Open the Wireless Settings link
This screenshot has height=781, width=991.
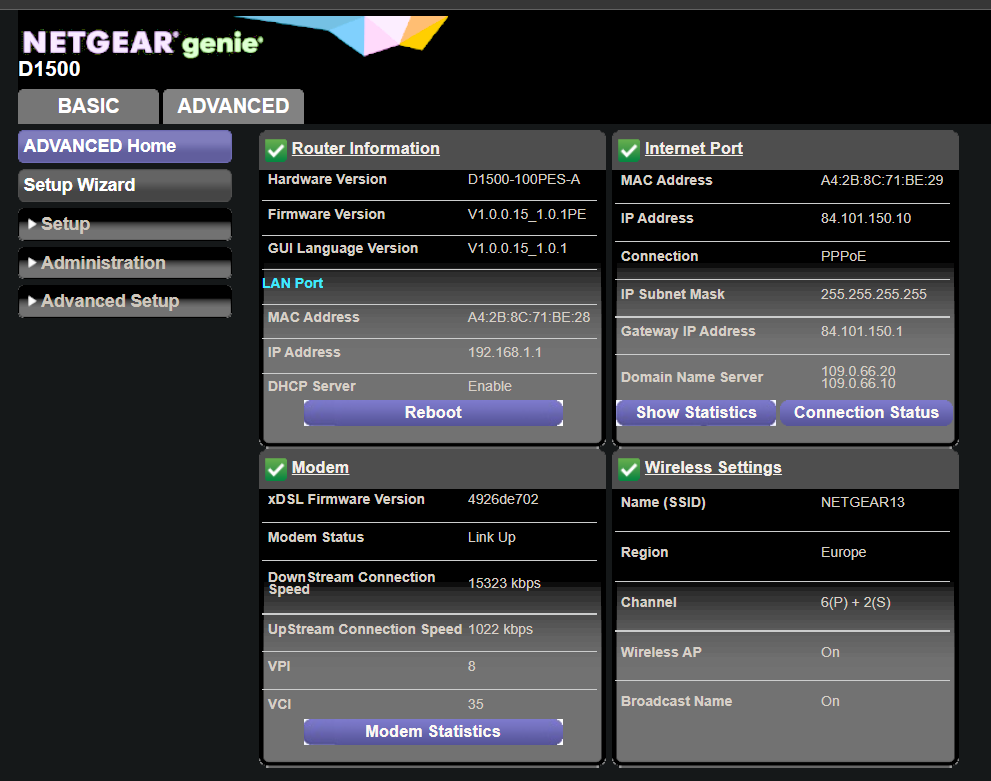[713, 468]
